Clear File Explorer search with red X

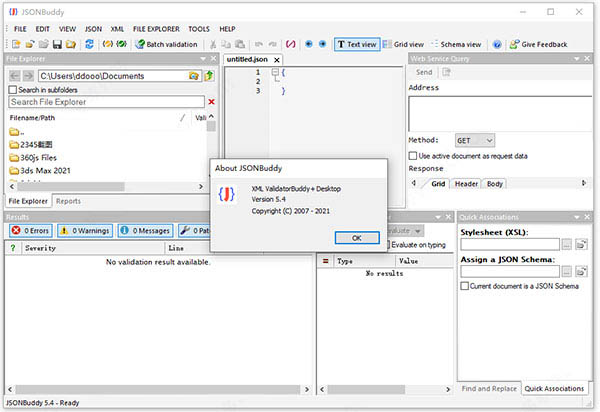[x=211, y=102]
